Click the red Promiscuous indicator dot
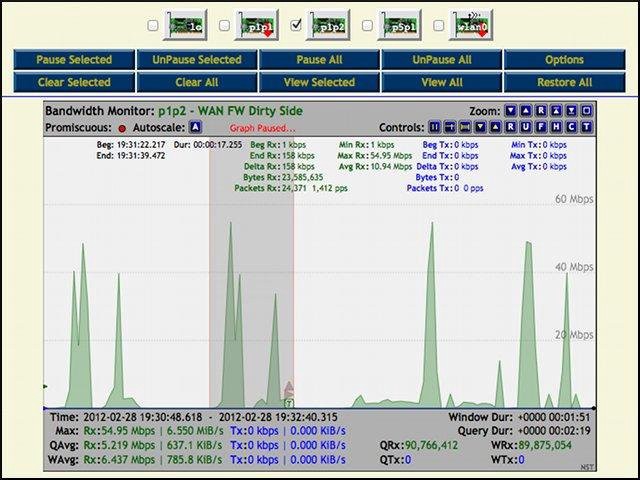 122,129
